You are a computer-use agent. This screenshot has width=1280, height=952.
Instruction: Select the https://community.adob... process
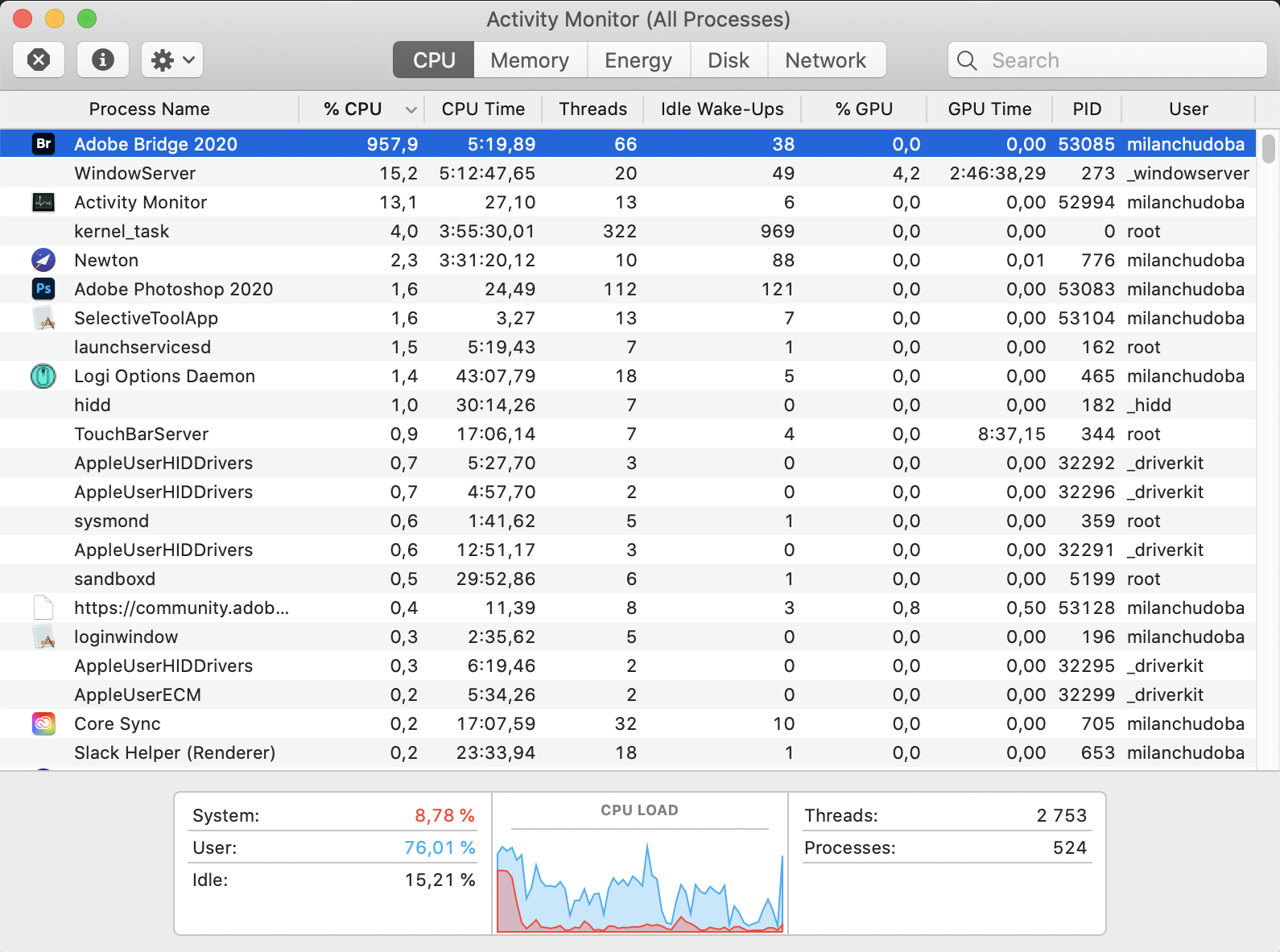628,608
